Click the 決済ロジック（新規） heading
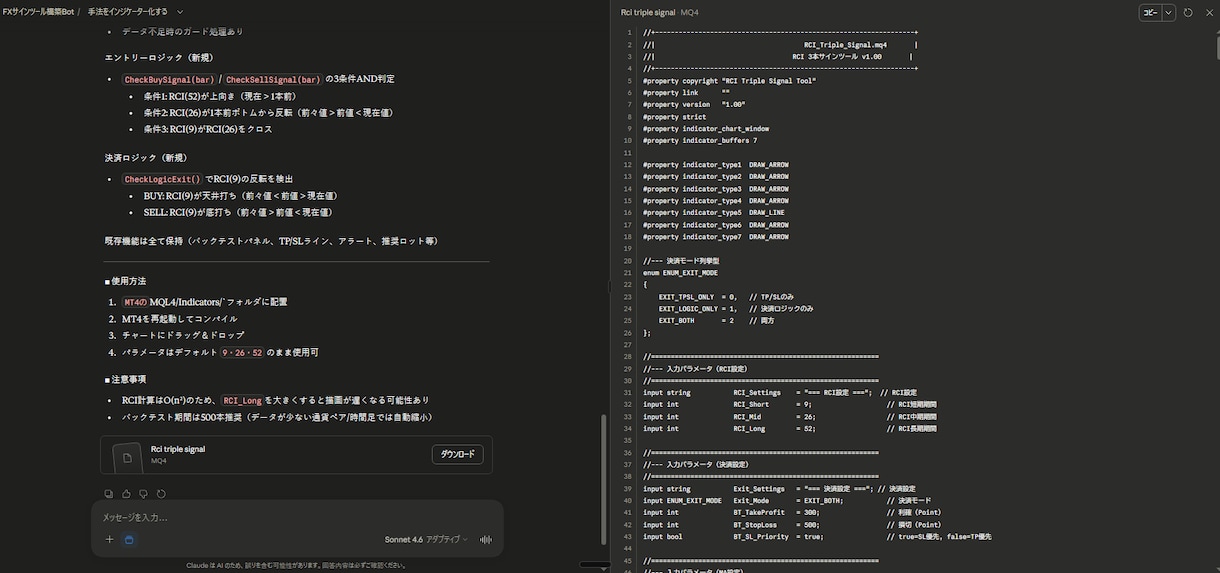1220x573 pixels. tap(146, 157)
